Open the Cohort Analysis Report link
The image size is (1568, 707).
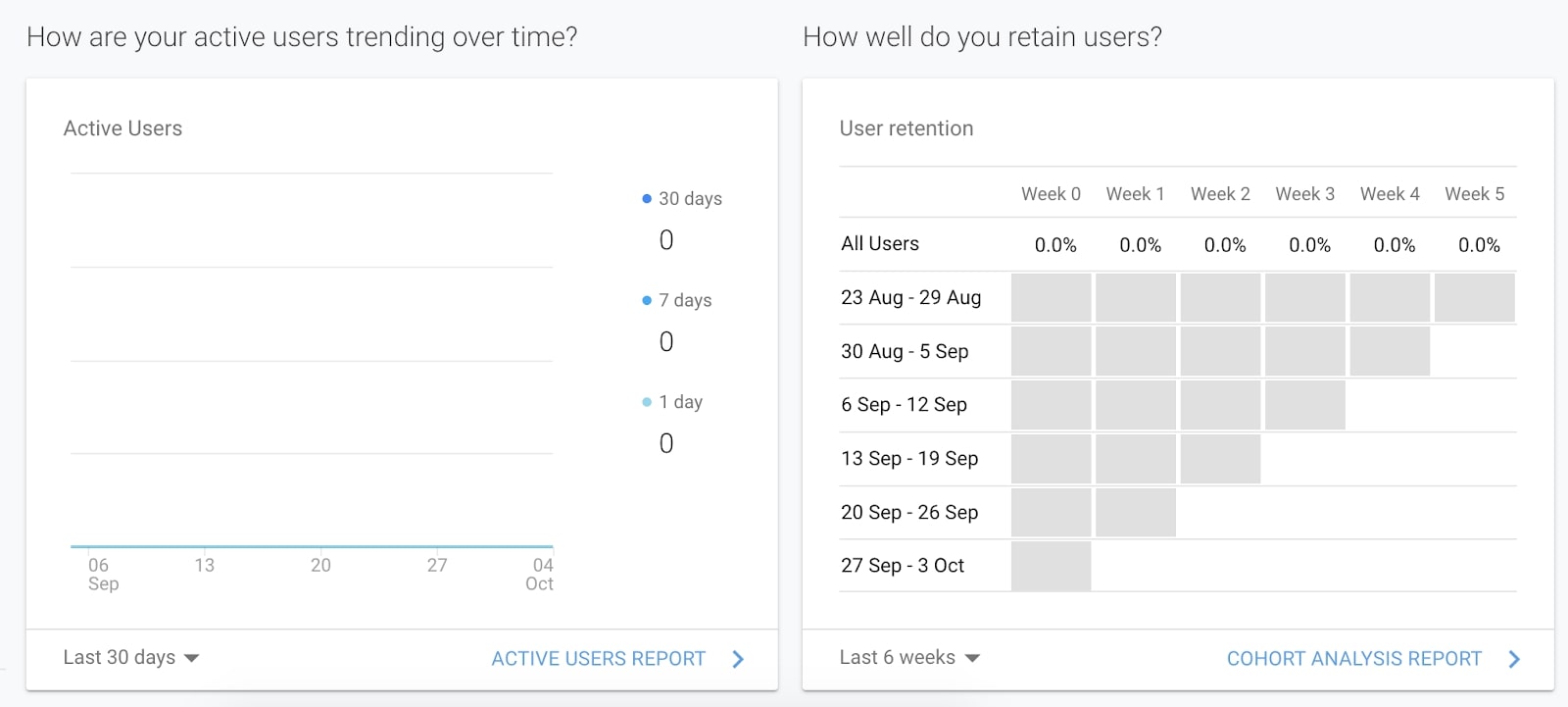(x=1353, y=659)
